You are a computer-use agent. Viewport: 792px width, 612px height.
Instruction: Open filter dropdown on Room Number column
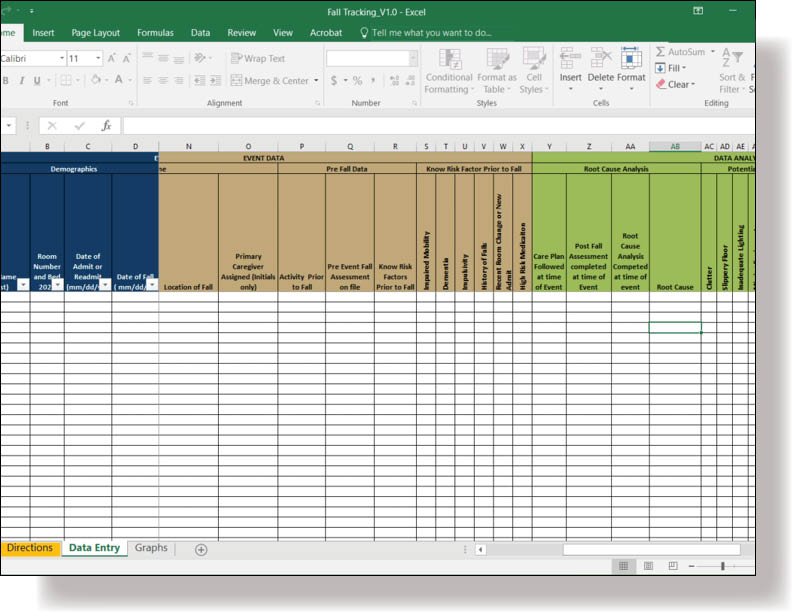coord(58,285)
